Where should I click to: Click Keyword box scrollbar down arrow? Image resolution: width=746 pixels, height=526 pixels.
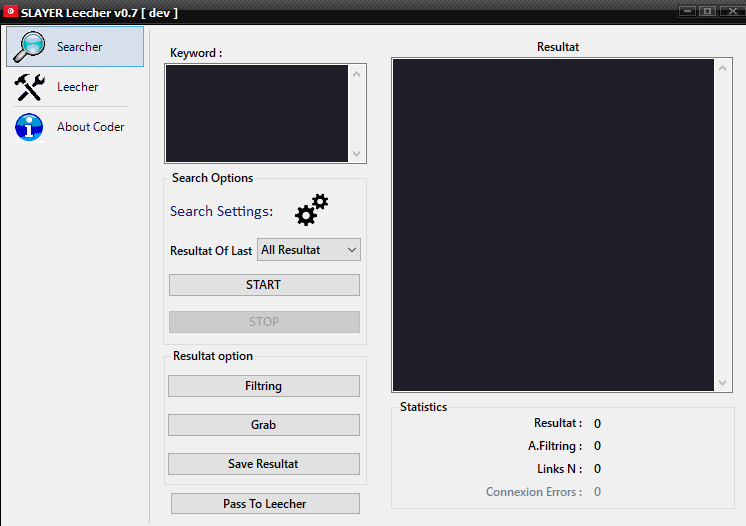tap(356, 154)
